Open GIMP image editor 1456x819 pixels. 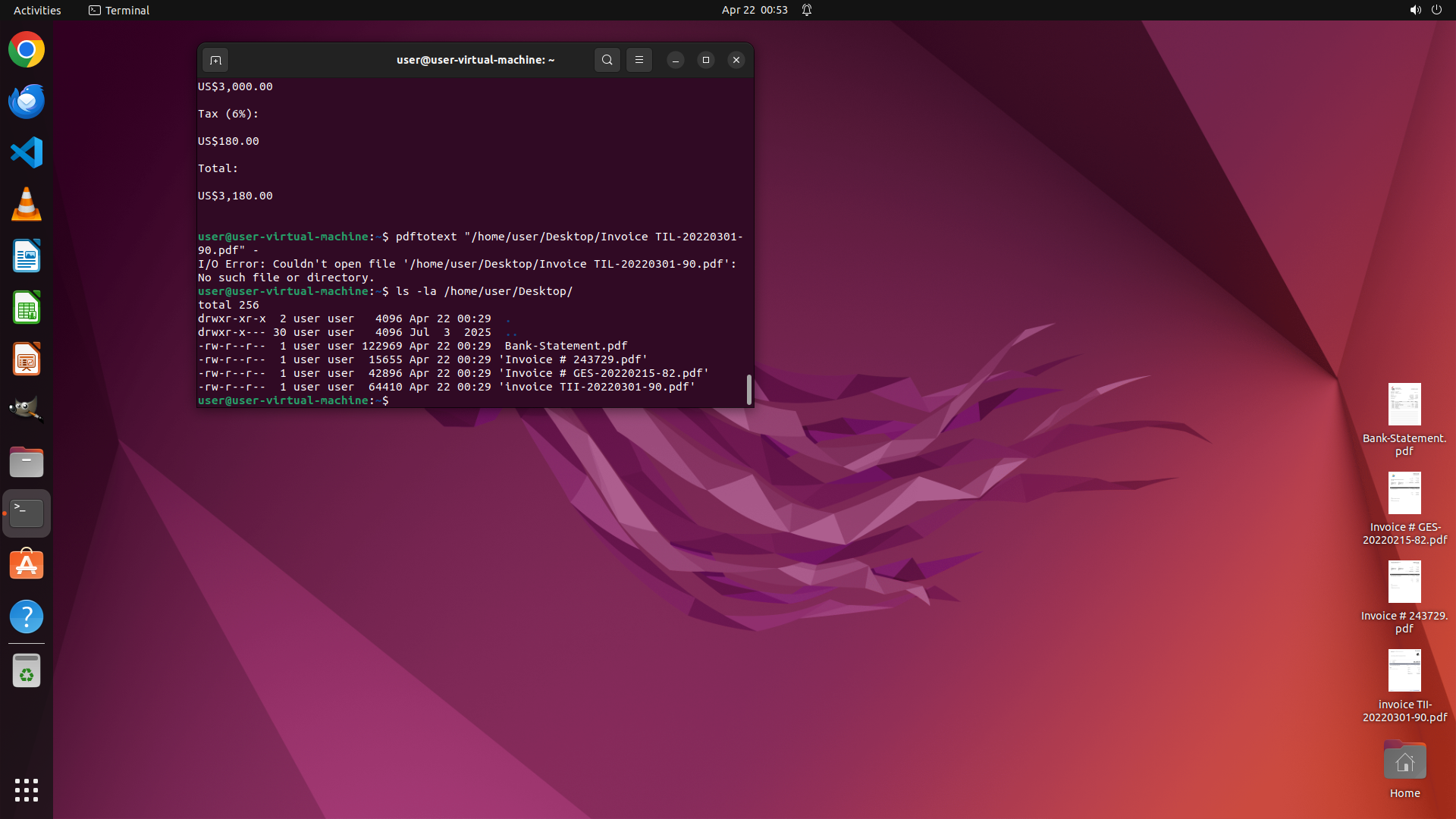pyautogui.click(x=27, y=409)
